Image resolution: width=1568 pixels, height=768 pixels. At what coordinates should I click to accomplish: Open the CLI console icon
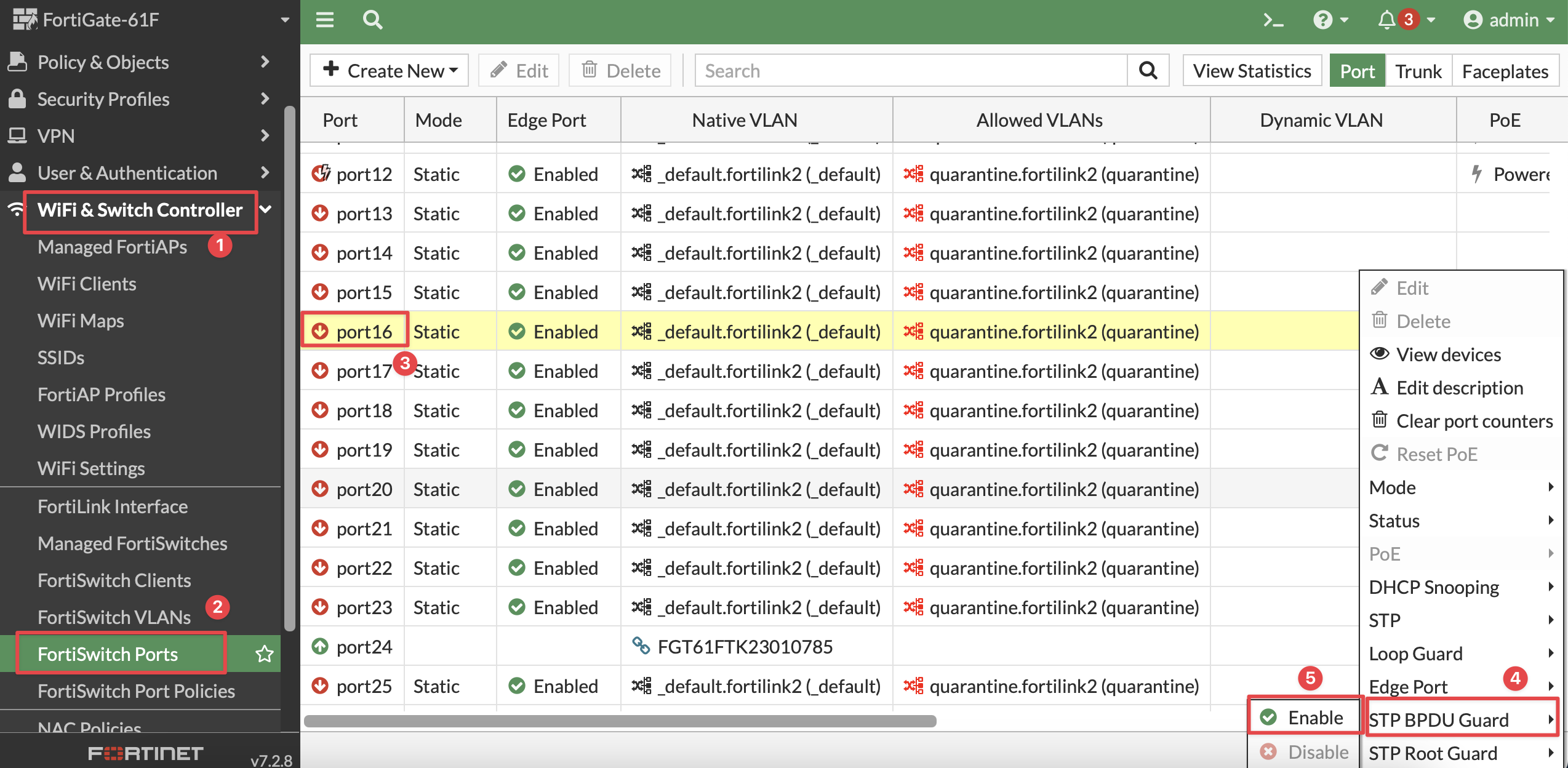point(1273,20)
